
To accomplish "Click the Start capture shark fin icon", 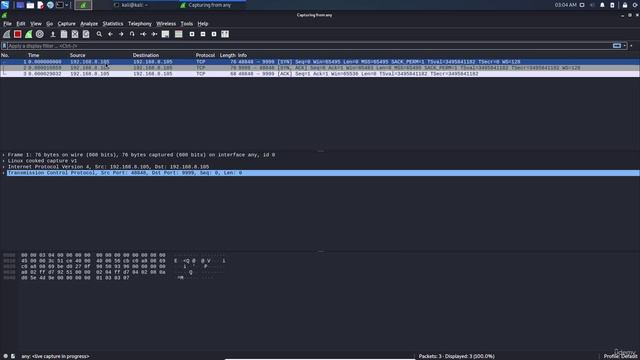I will tap(7, 34).
